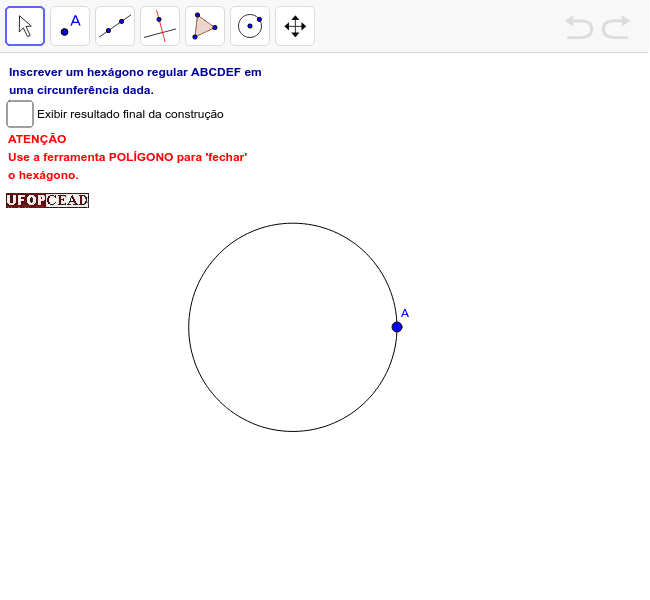Click the circle's circumference line
Viewport: 650px width, 600px height.
(189, 327)
